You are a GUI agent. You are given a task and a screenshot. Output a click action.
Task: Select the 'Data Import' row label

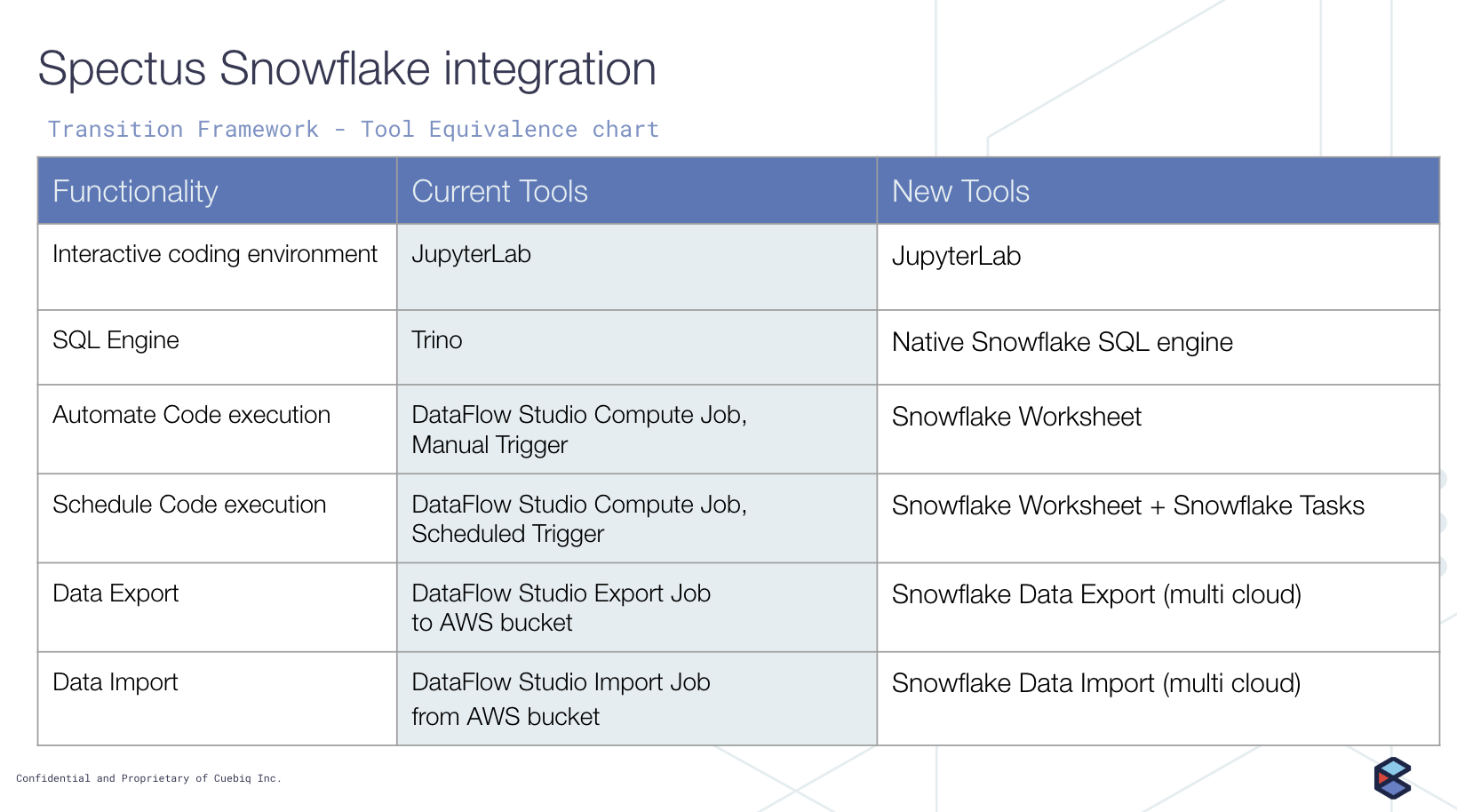(x=115, y=682)
